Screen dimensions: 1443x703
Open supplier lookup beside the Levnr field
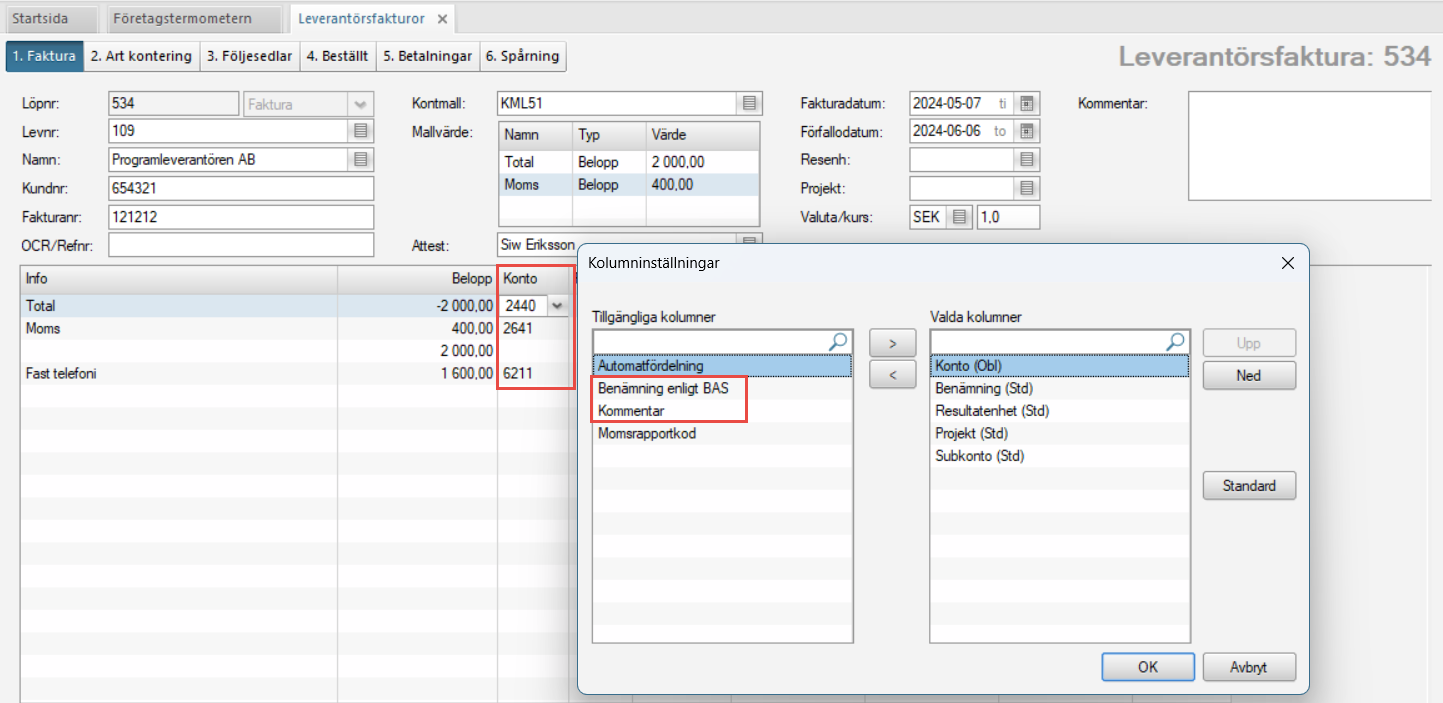(x=361, y=131)
